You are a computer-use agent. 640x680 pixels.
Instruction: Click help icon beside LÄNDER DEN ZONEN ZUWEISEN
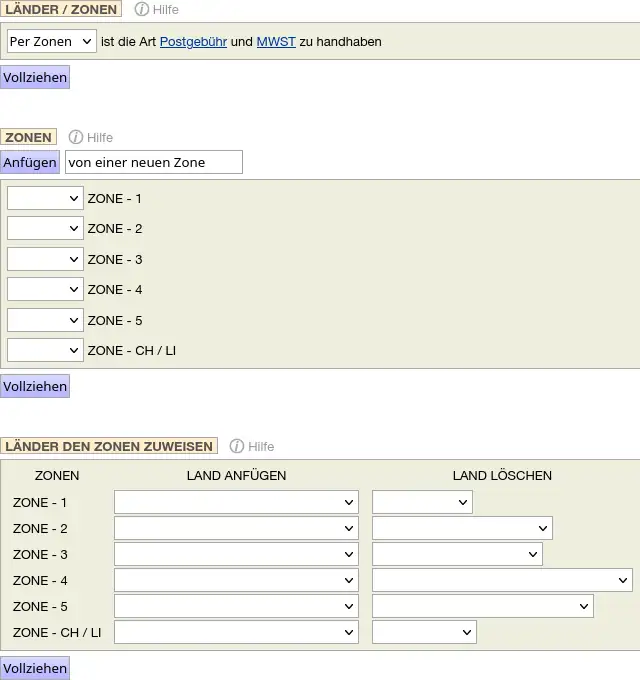coord(237,446)
